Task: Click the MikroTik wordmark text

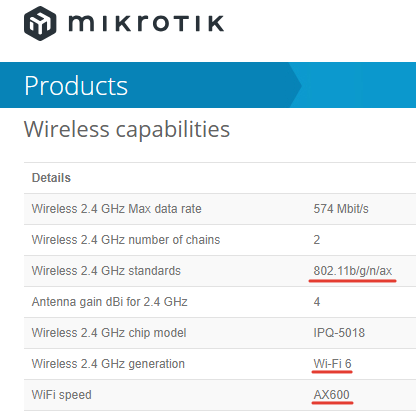Action: pyautogui.click(x=146, y=23)
